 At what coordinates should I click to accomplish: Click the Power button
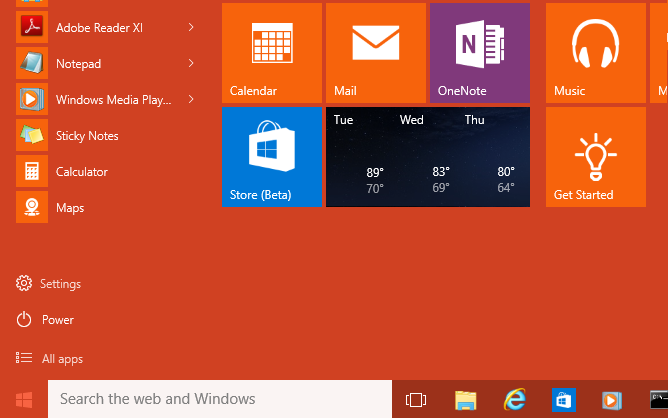coord(45,320)
